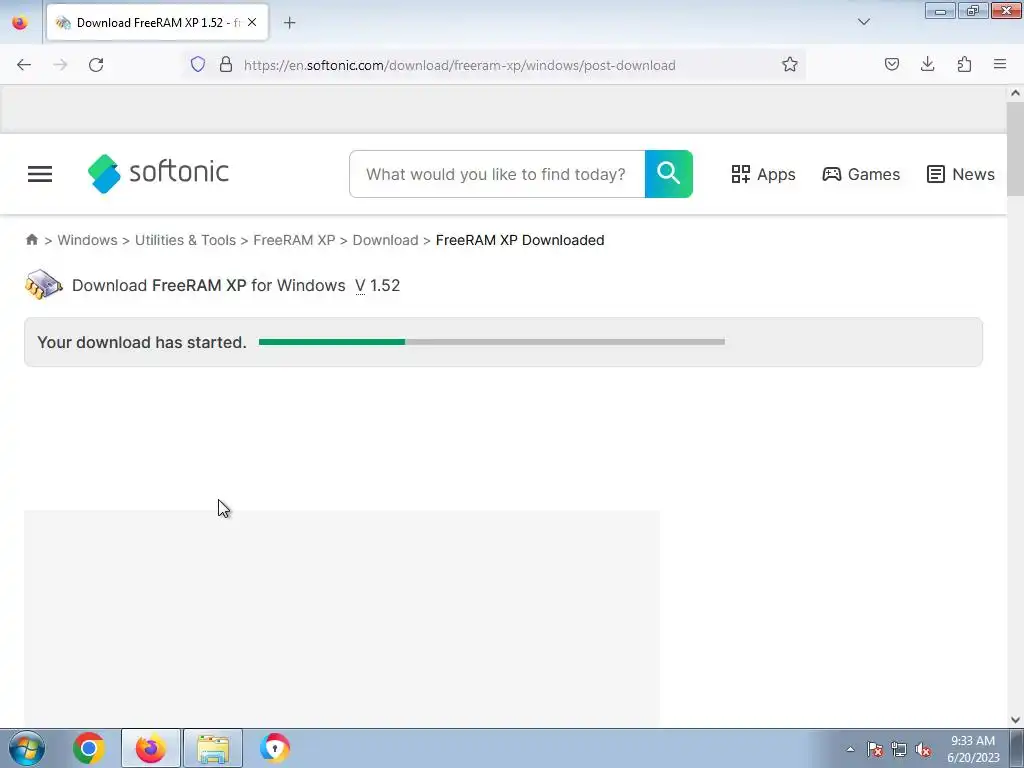Expand the list all tabs chevron
The width and height of the screenshot is (1024, 768).
863,22
